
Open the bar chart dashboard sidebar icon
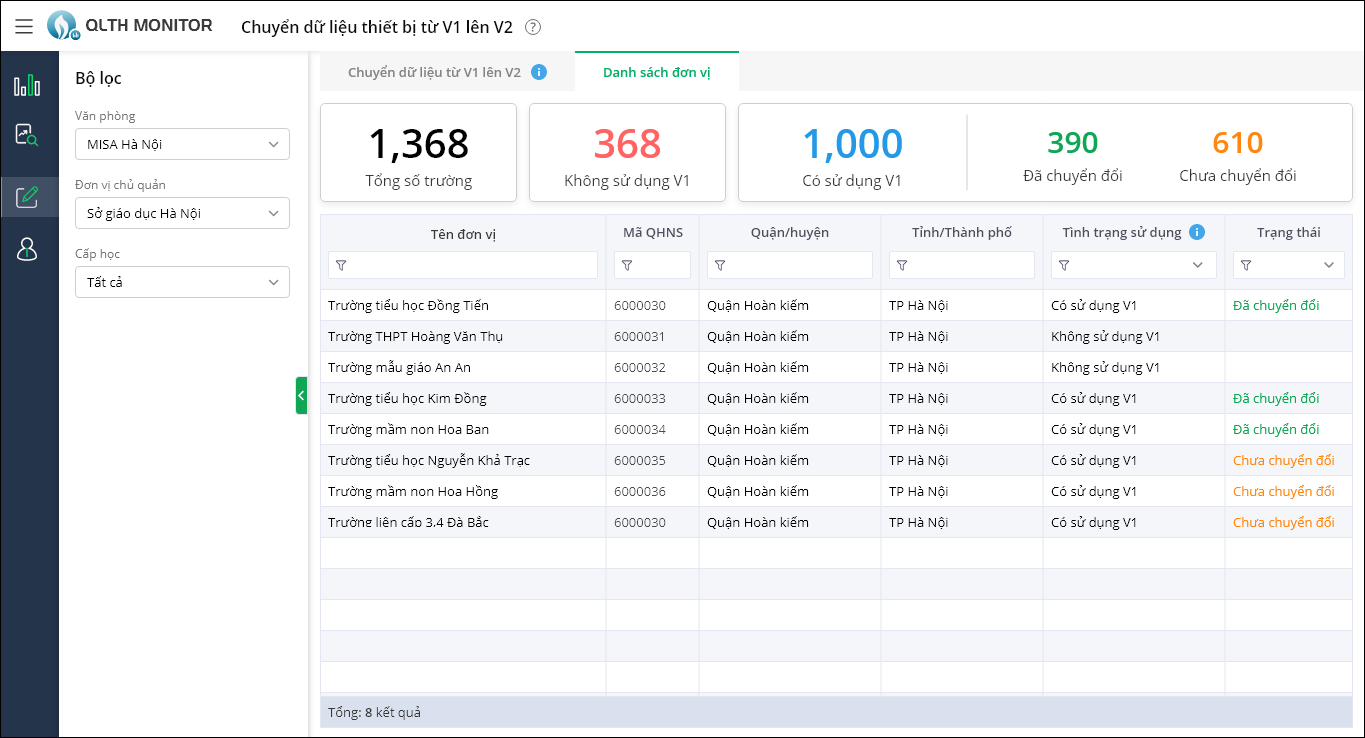[x=27, y=85]
